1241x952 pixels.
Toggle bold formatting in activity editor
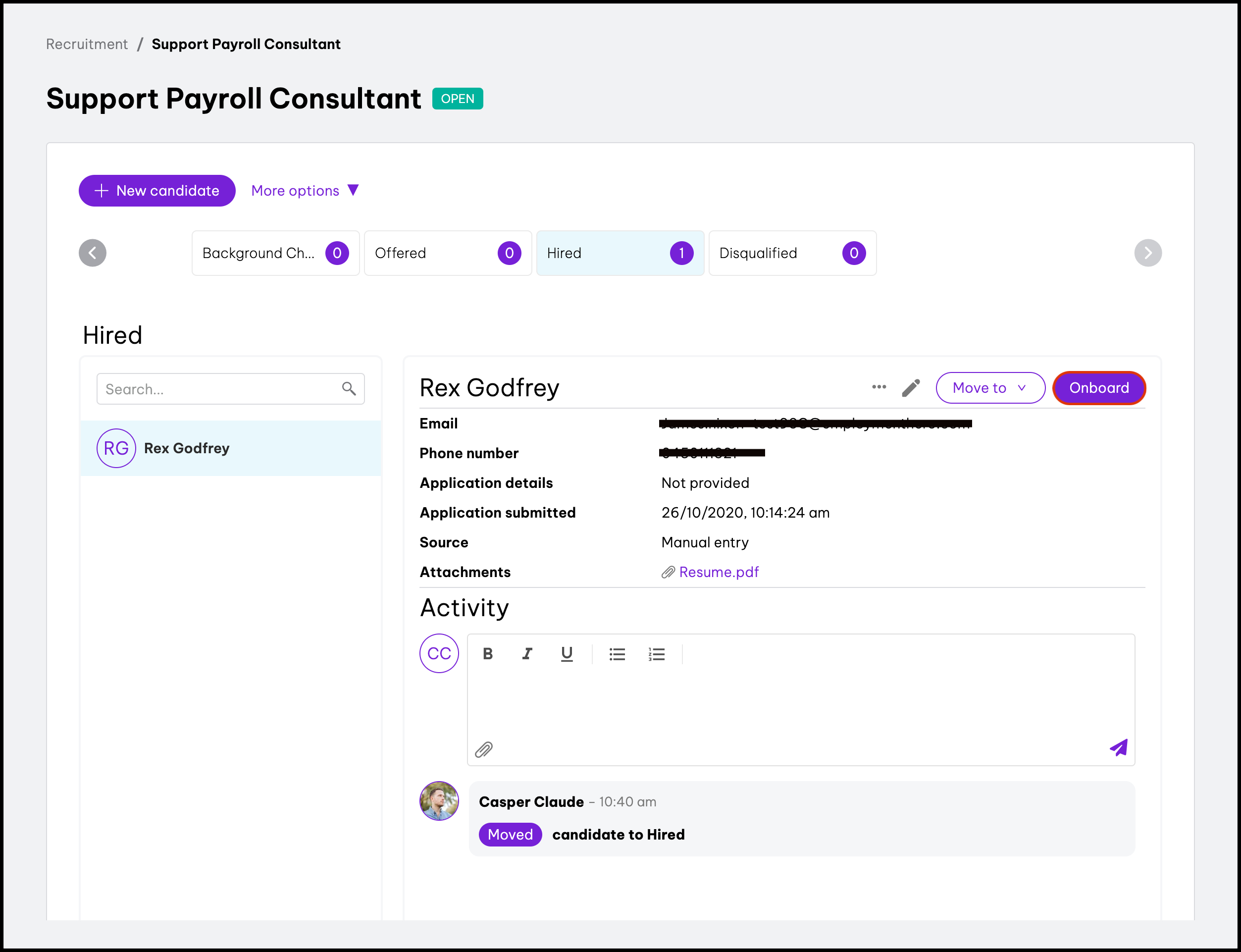point(488,654)
